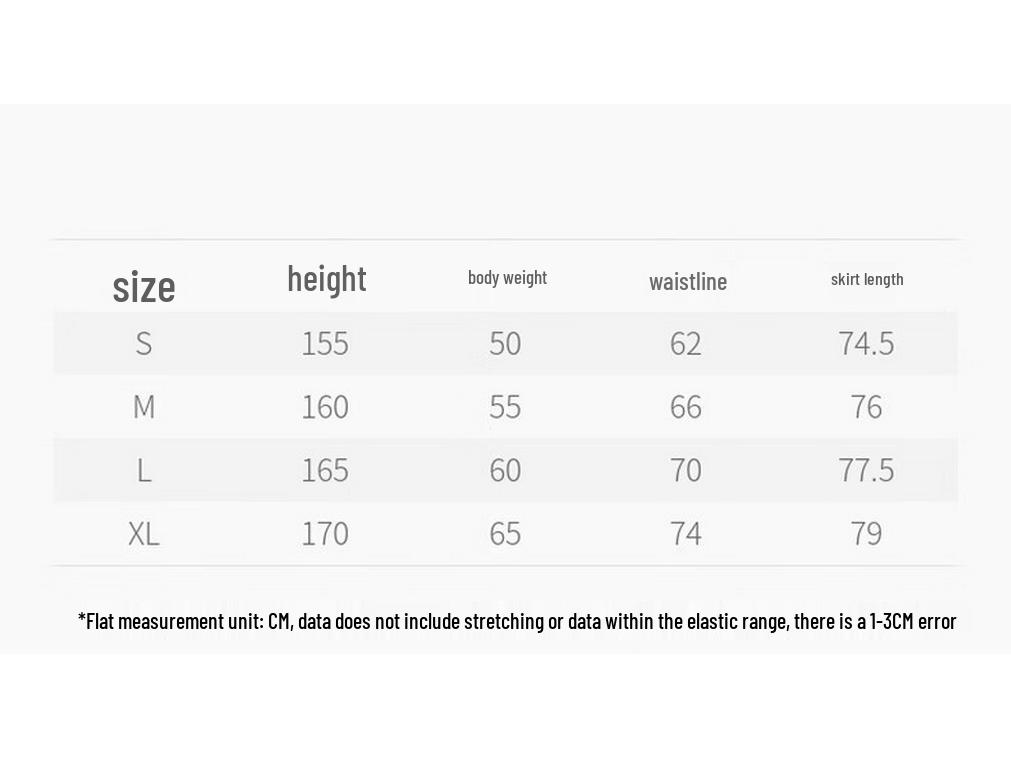The image size is (1011, 759).
Task: Select the S size cell
Action: 144,343
